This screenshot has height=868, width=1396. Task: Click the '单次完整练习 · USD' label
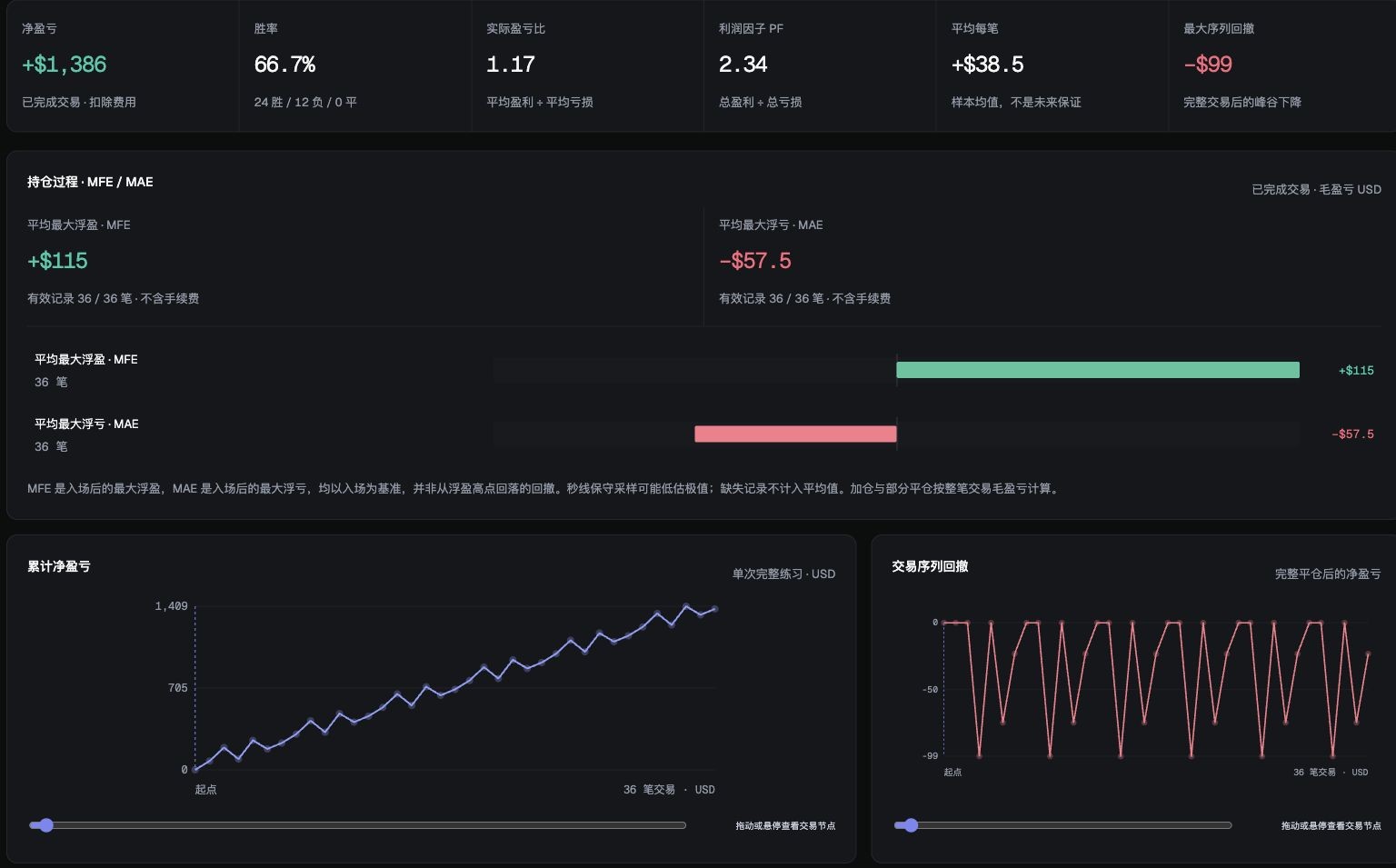(783, 574)
